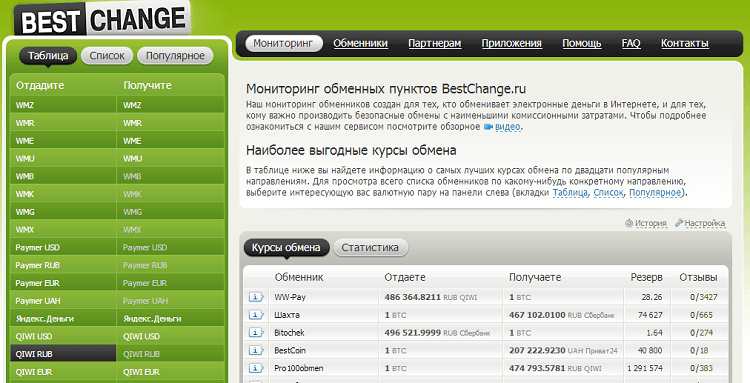The width and height of the screenshot is (750, 383).
Task: Select Яндекс.Деньги in the Получите column
Action: pos(171,318)
